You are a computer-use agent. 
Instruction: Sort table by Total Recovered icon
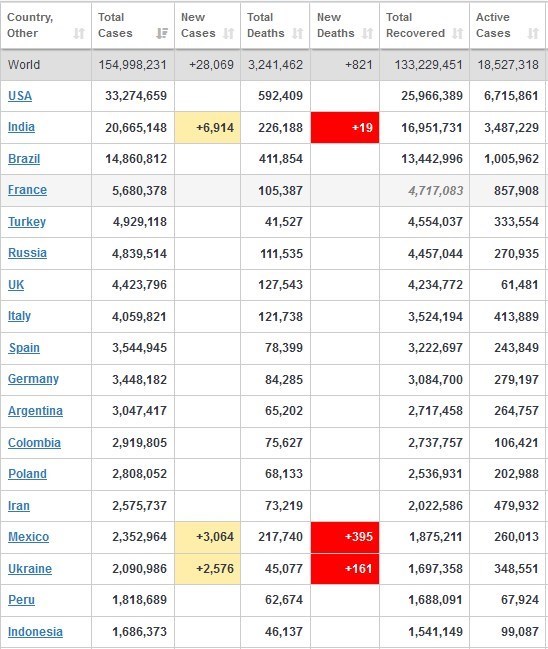click(x=457, y=33)
